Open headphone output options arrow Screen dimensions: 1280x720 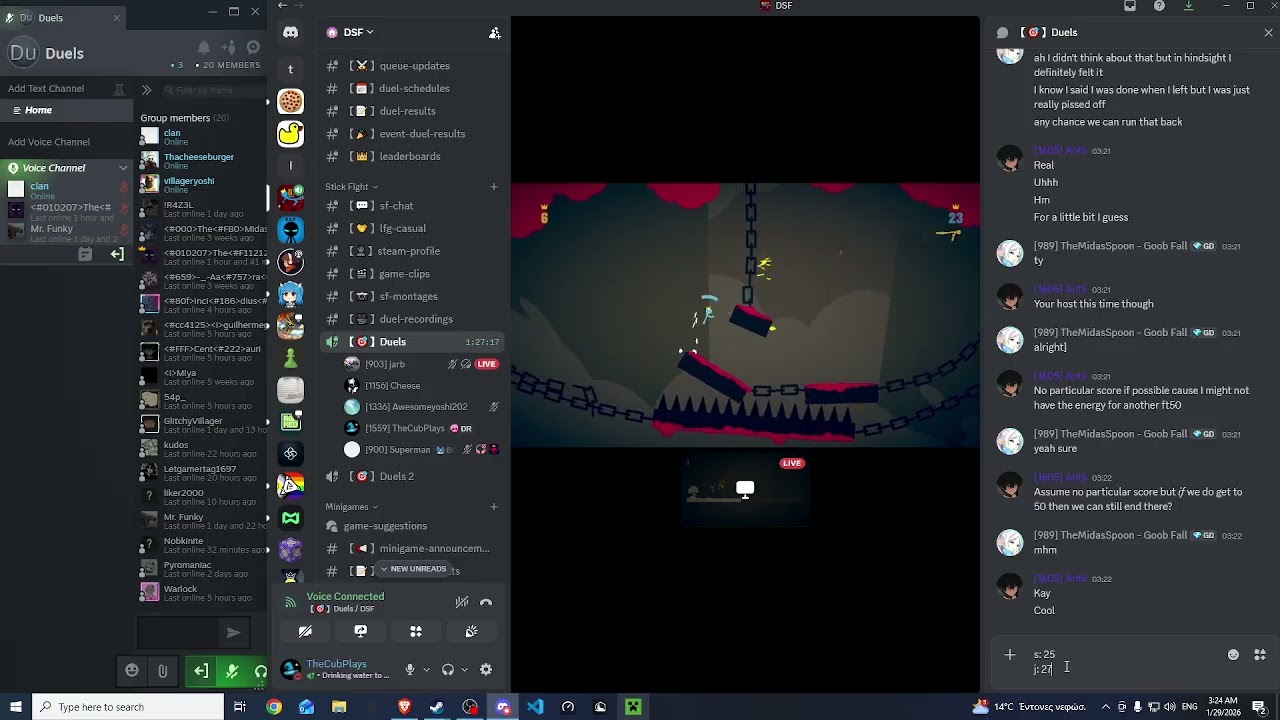[x=464, y=670]
